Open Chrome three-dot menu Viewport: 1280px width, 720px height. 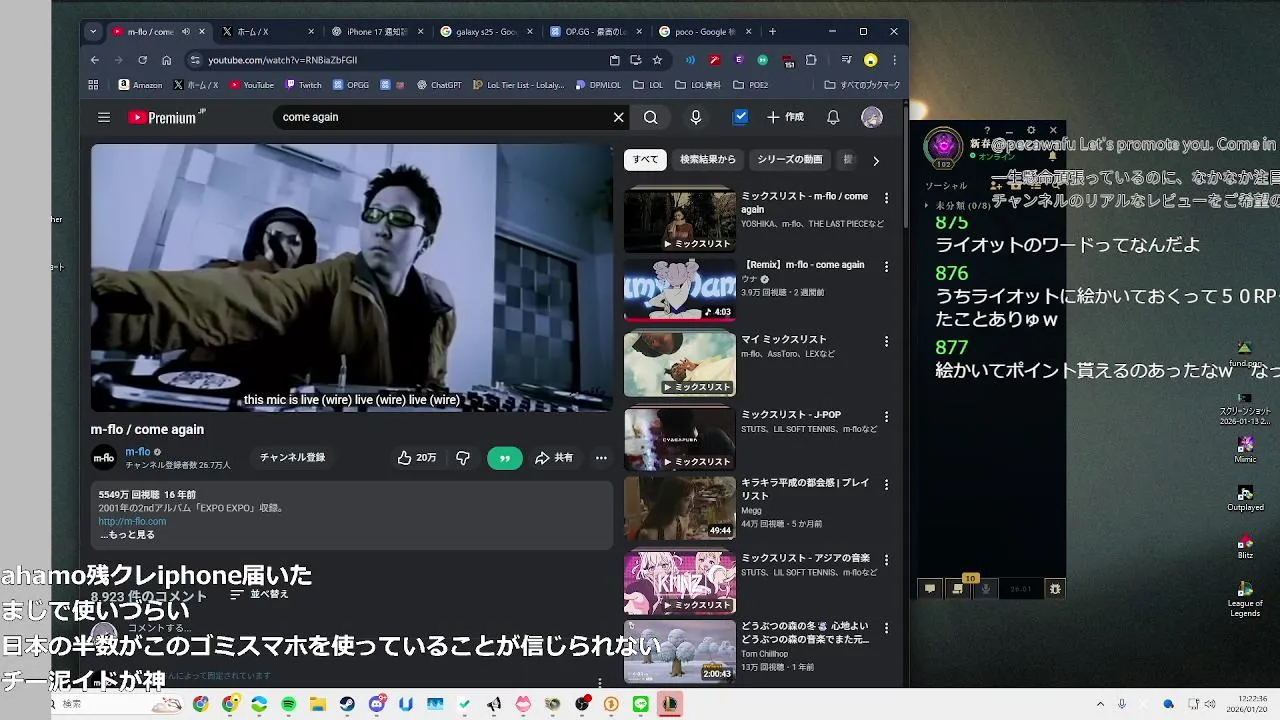point(894,60)
